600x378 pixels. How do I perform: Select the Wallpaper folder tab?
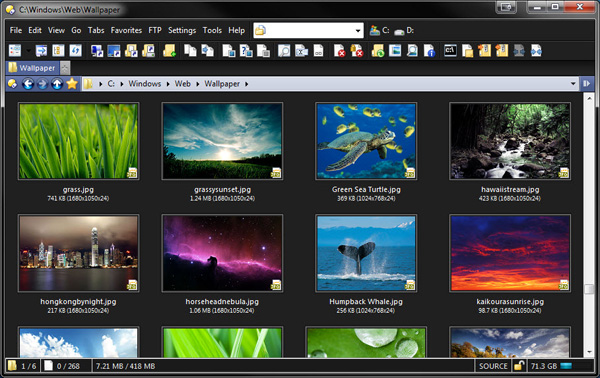tap(33, 68)
